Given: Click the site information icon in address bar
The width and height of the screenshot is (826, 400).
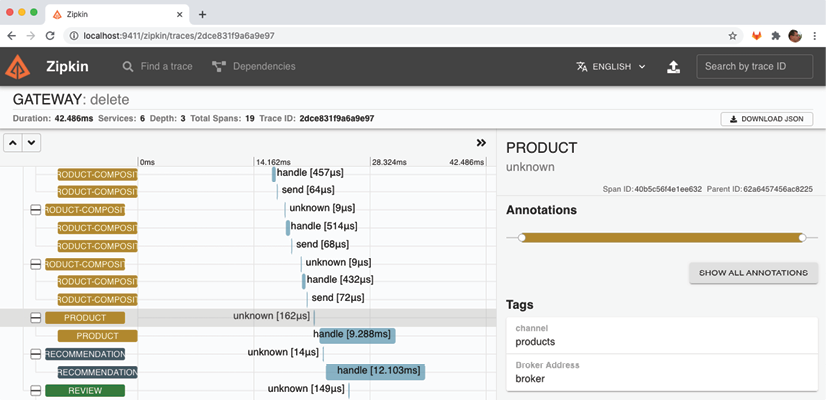Looking at the screenshot, I should [74, 36].
